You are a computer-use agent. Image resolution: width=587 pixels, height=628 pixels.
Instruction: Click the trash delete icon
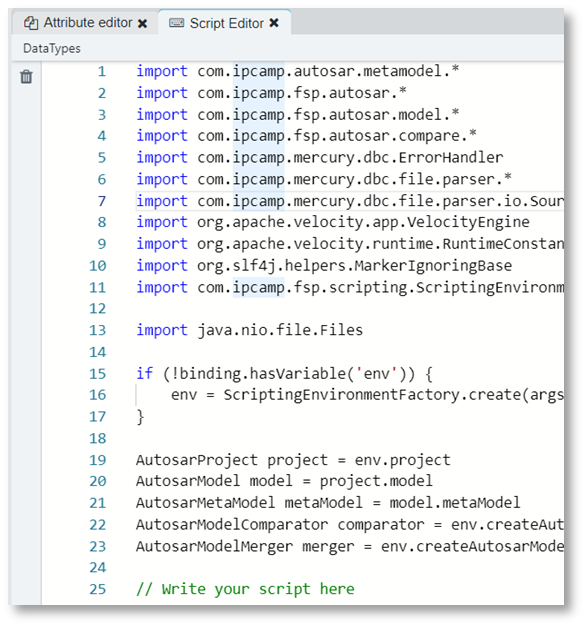(26, 76)
